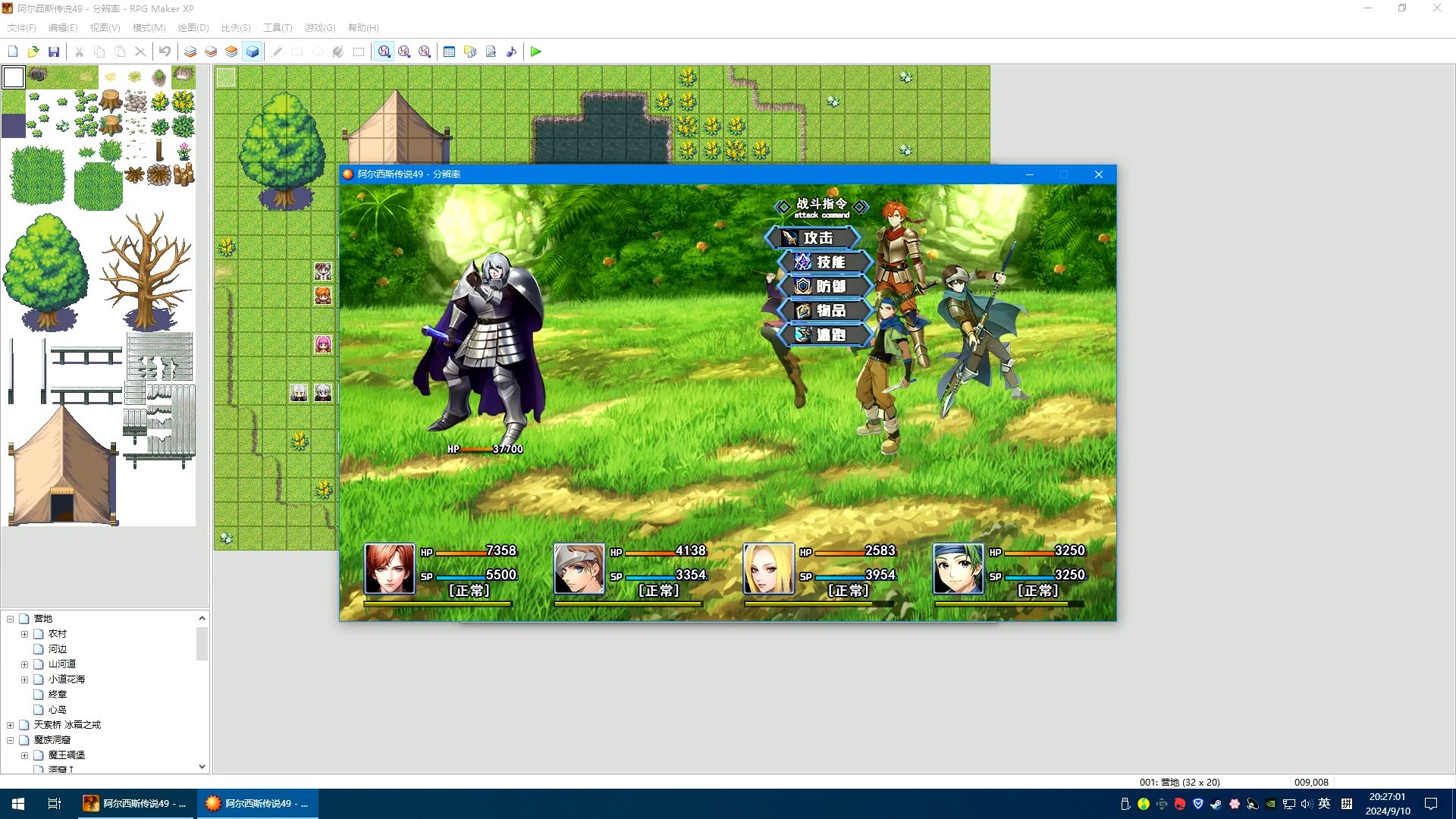
Task: Open the Materials manager icon
Action: tap(470, 52)
